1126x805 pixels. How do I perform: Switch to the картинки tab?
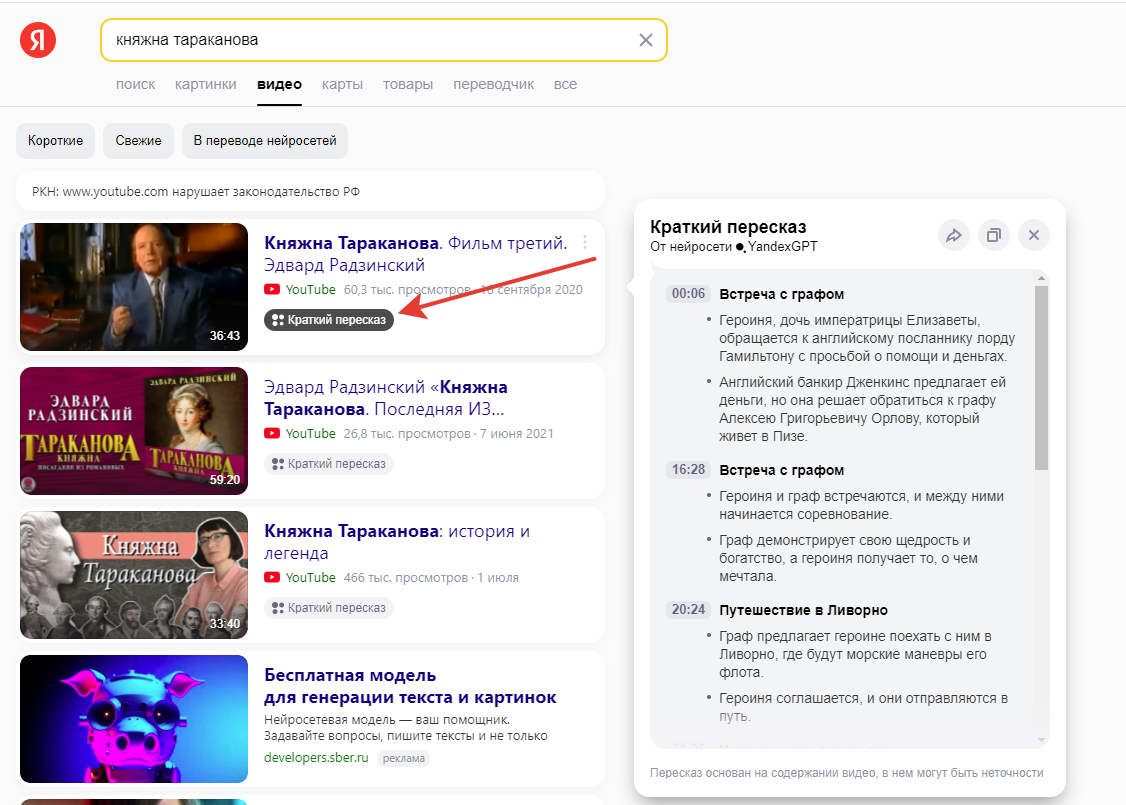205,84
